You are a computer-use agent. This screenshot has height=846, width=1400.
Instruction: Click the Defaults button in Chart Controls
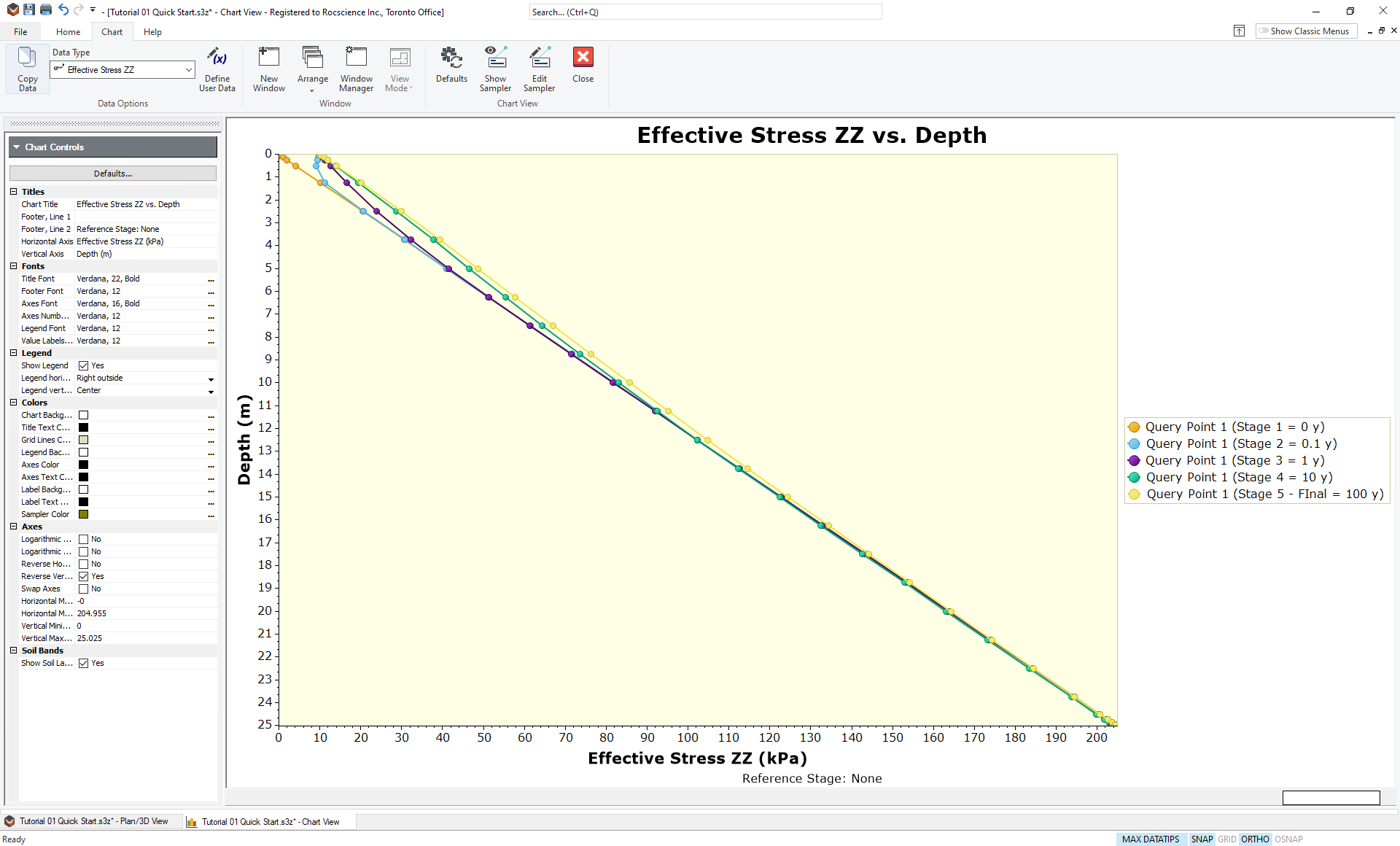pos(112,173)
